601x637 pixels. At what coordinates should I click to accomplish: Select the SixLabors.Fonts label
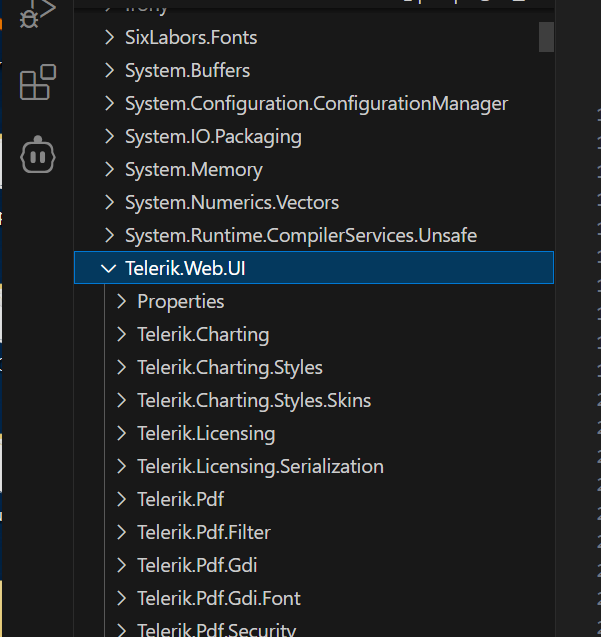pos(191,38)
